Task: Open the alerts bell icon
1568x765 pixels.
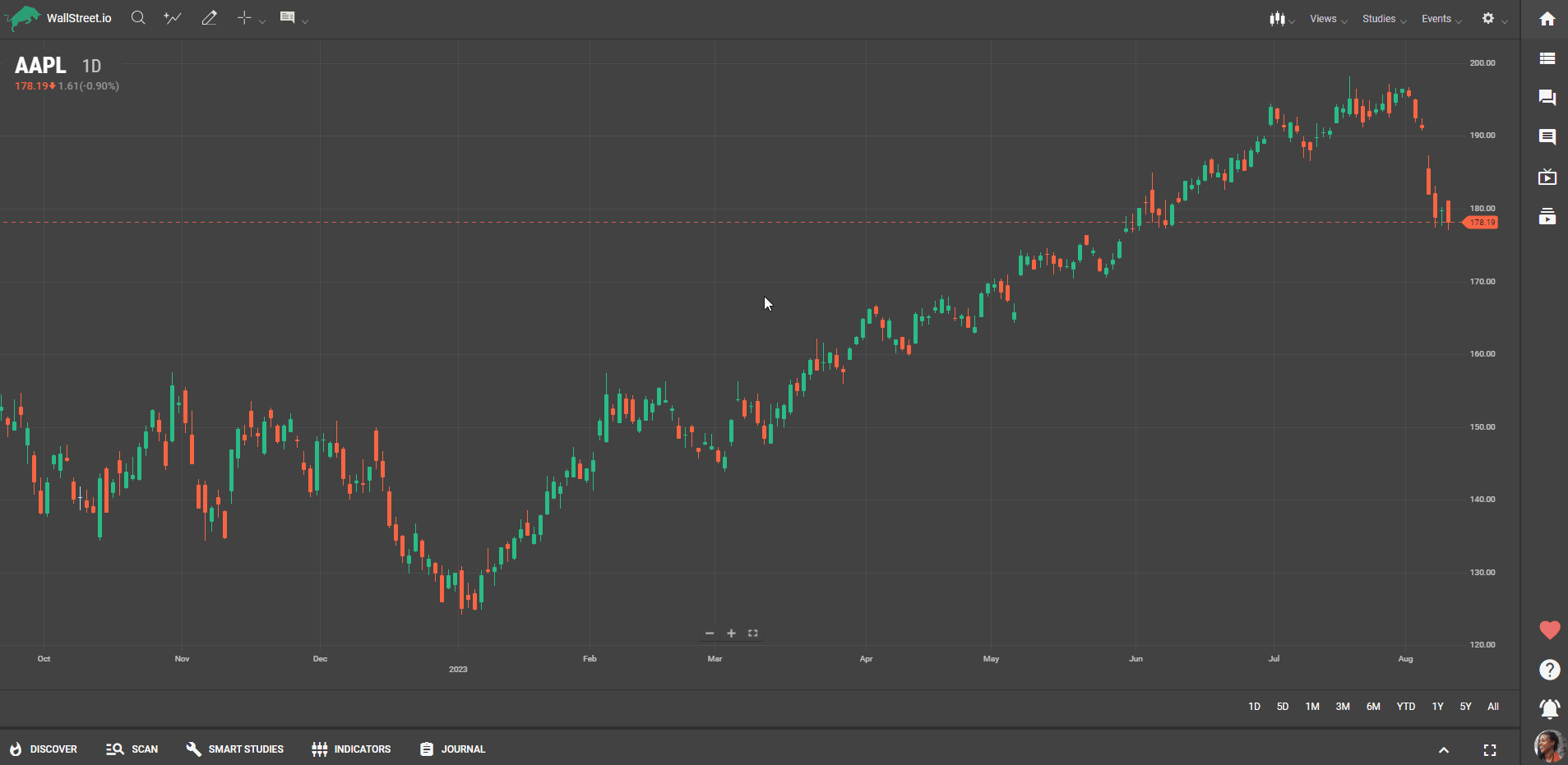Action: 1548,708
